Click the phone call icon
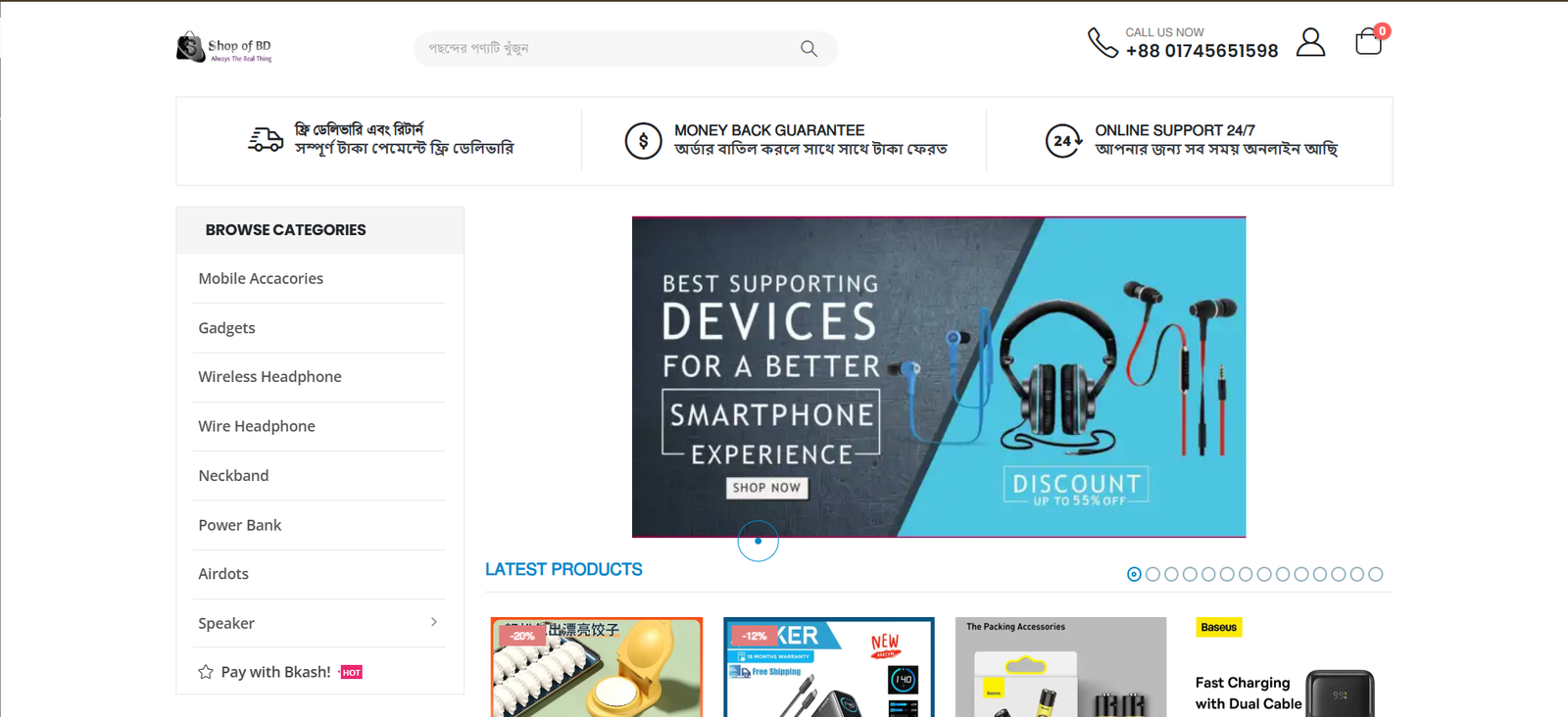This screenshot has height=717, width=1568. [x=1102, y=43]
